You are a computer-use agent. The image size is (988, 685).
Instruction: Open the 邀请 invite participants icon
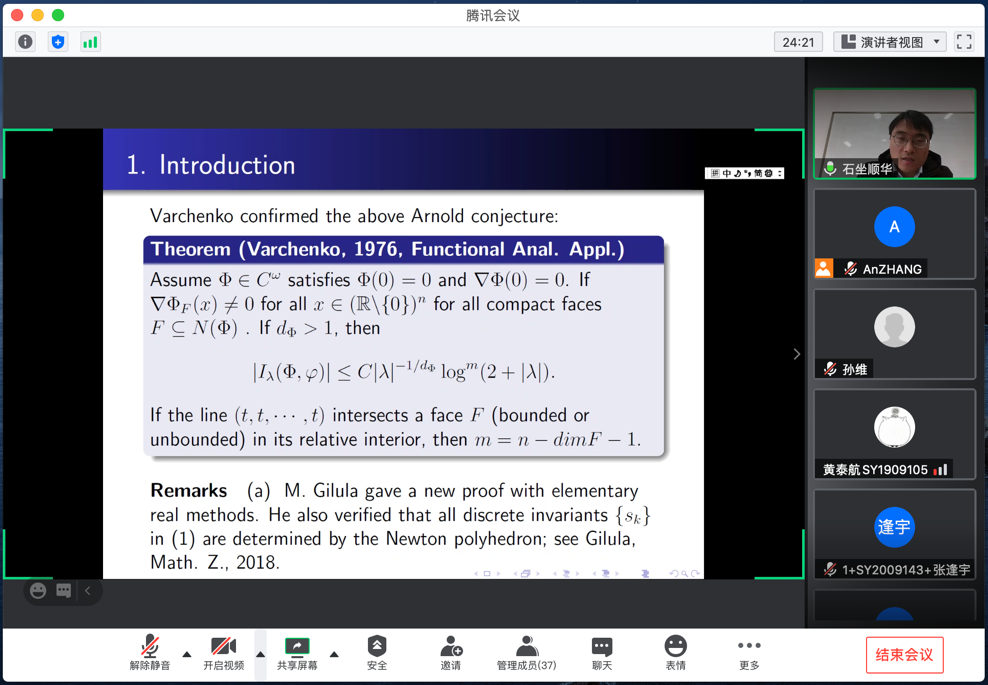pyautogui.click(x=451, y=653)
